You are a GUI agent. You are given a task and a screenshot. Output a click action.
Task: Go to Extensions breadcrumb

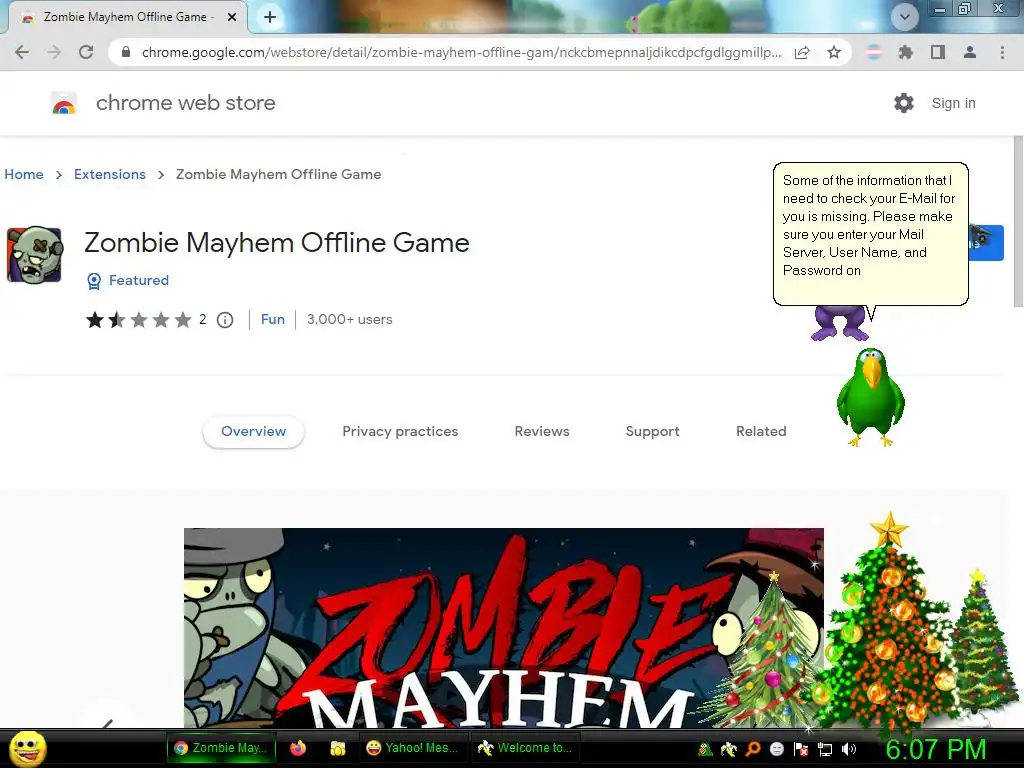click(x=110, y=174)
